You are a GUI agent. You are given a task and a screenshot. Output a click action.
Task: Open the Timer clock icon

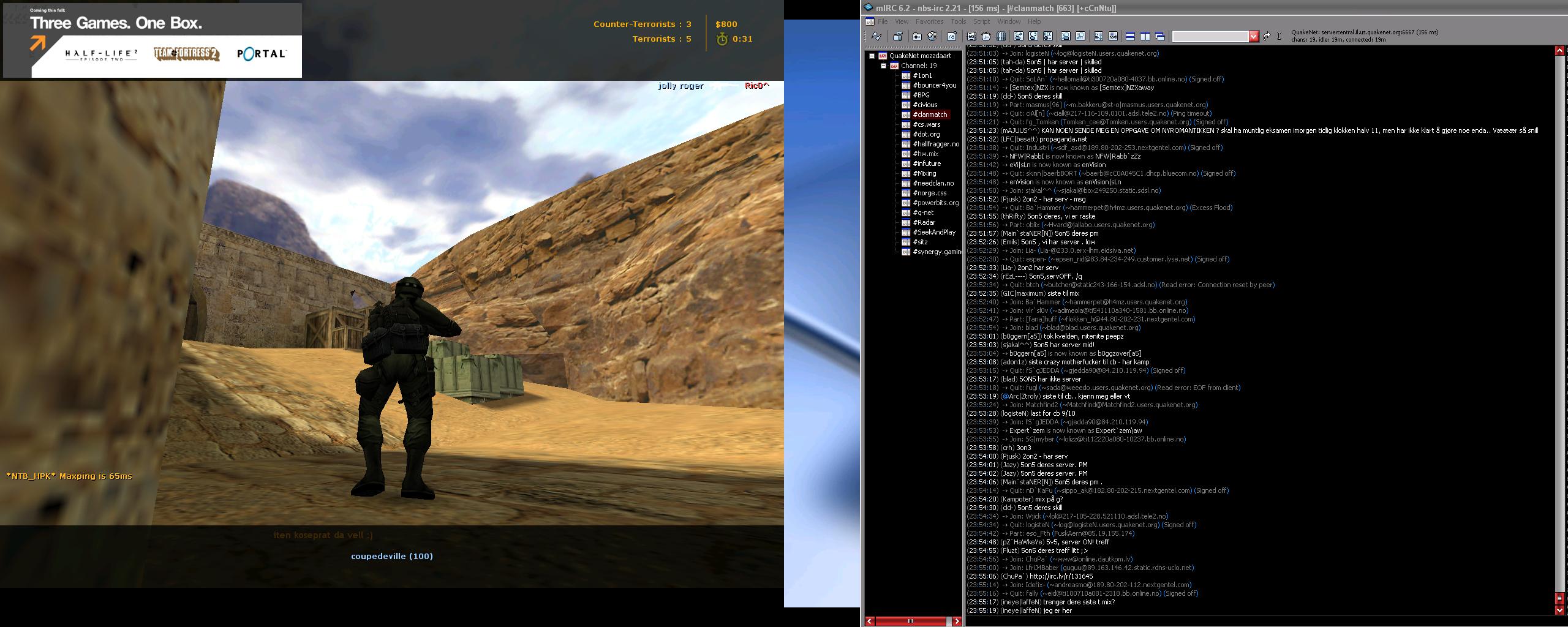pyautogui.click(x=986, y=36)
